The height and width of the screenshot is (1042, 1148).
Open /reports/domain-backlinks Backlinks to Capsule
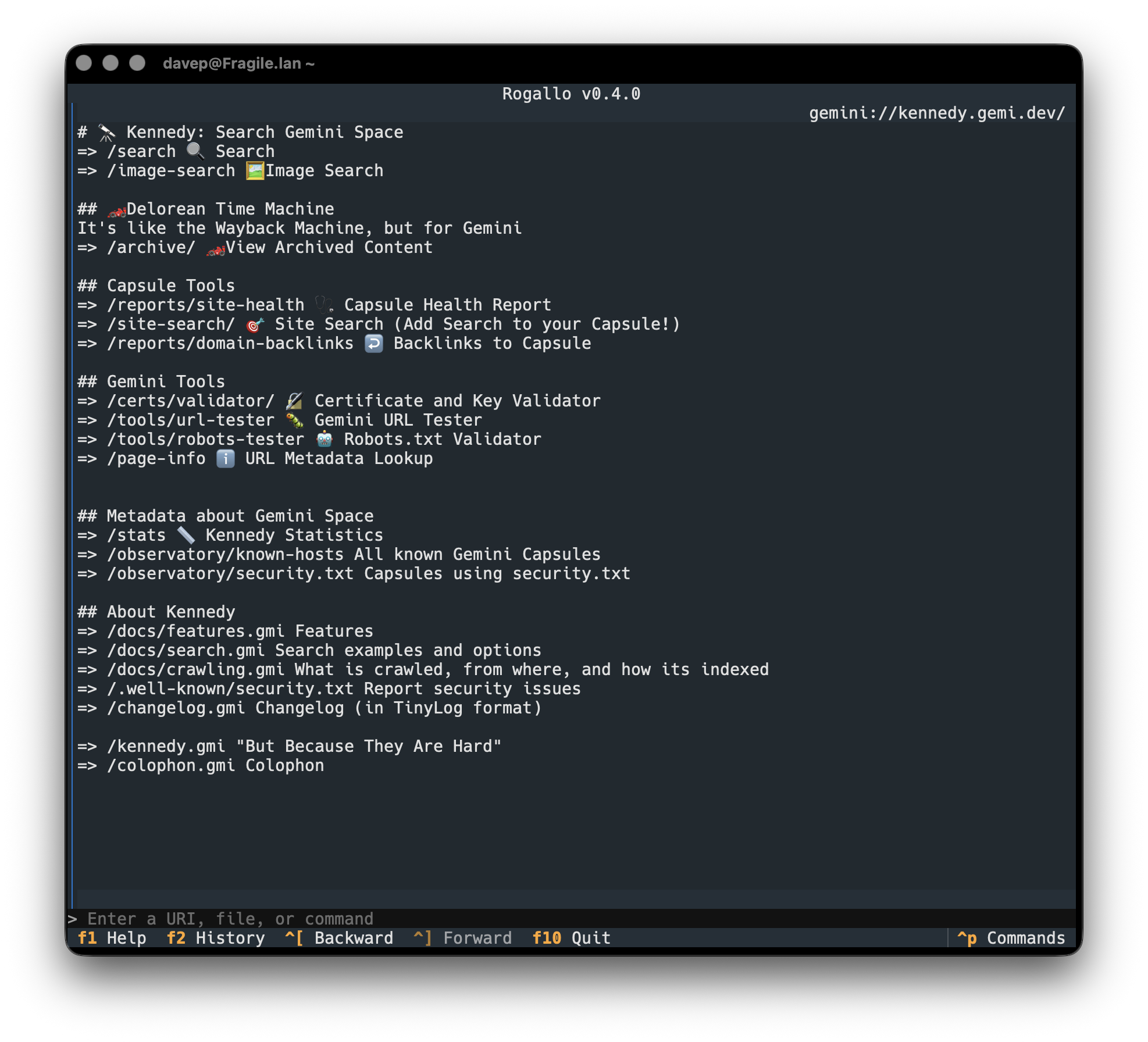coord(334,344)
